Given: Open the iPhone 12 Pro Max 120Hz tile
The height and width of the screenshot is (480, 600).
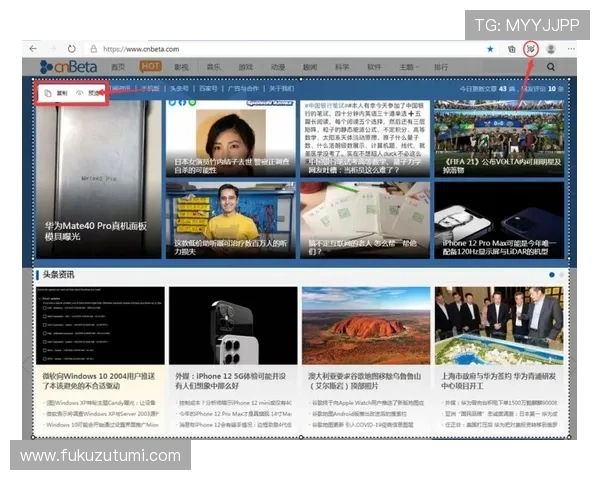Looking at the screenshot, I should (x=499, y=220).
